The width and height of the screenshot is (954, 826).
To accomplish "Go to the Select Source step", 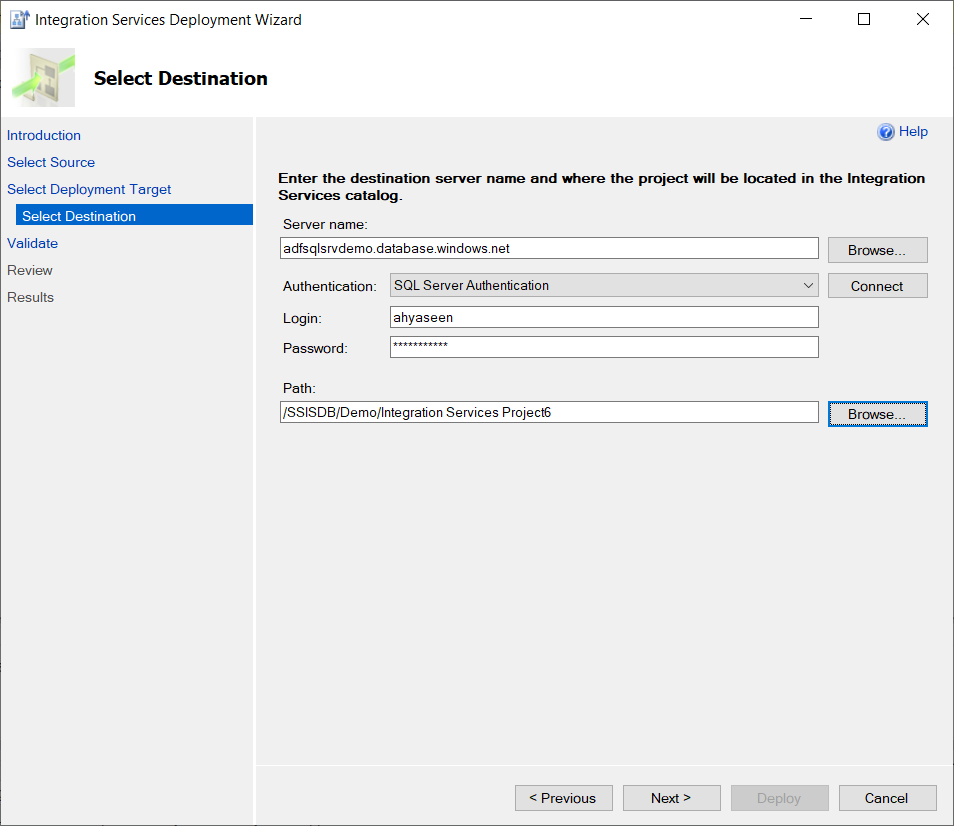I will pos(51,162).
